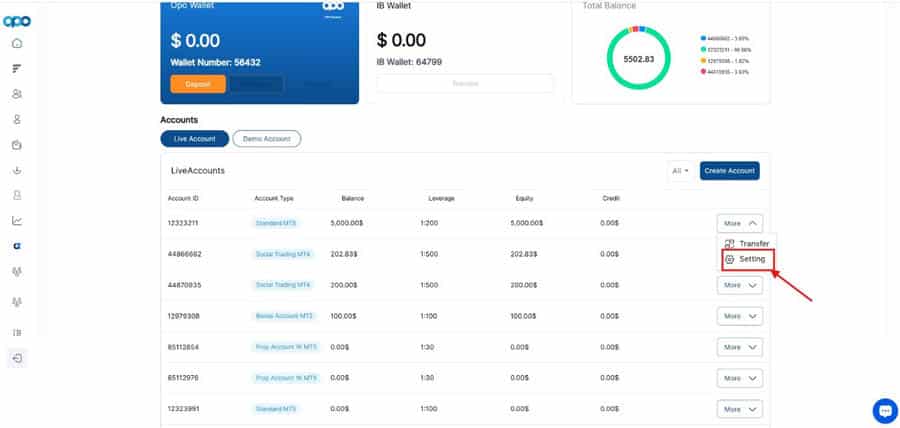Switch to the Demo Account tab
The height and width of the screenshot is (428, 900).
click(x=266, y=139)
